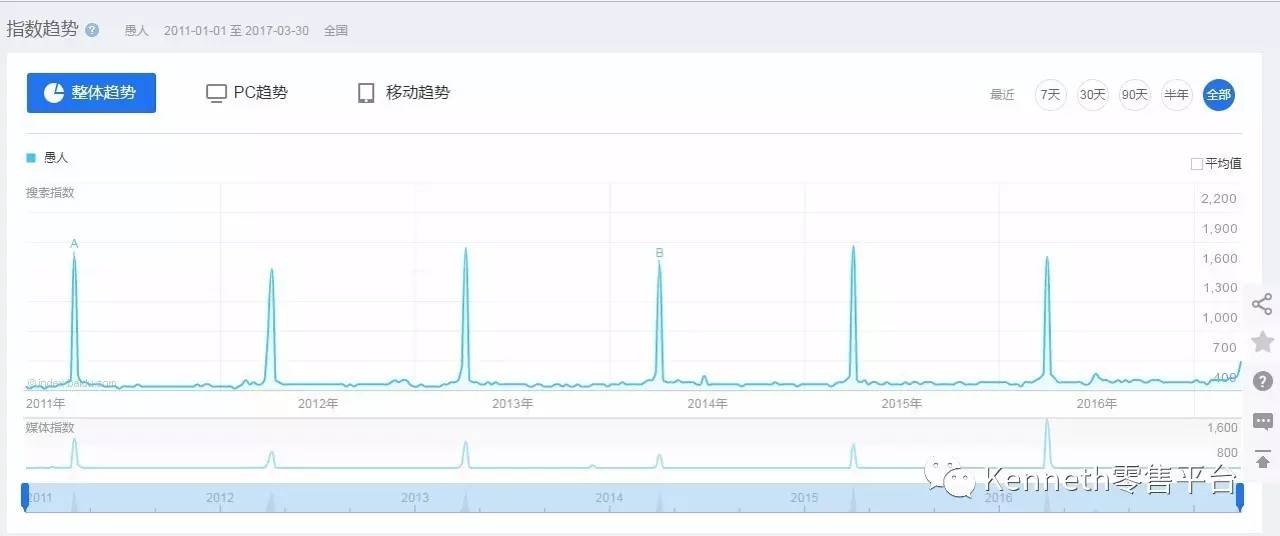This screenshot has height=536, width=1280.
Task: Click the 1,000 y-axis value
Action: 1219,318
